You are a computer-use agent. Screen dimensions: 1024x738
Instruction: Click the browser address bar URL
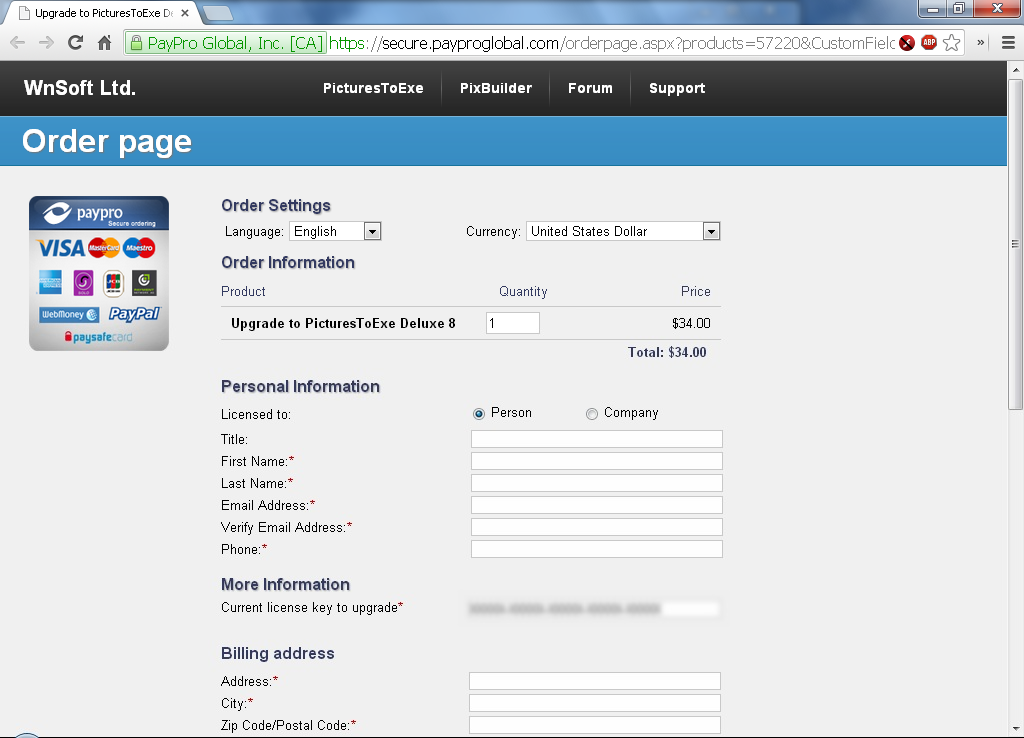tap(611, 43)
